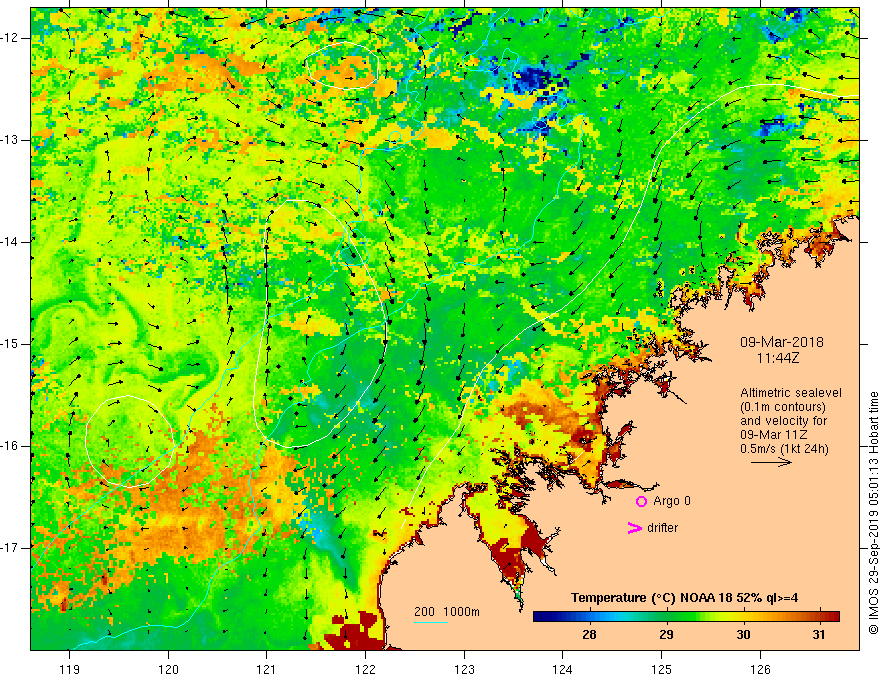Click the 09-Mar 11Z caption line
Viewport: 880px width, 680px height.
coord(776,435)
